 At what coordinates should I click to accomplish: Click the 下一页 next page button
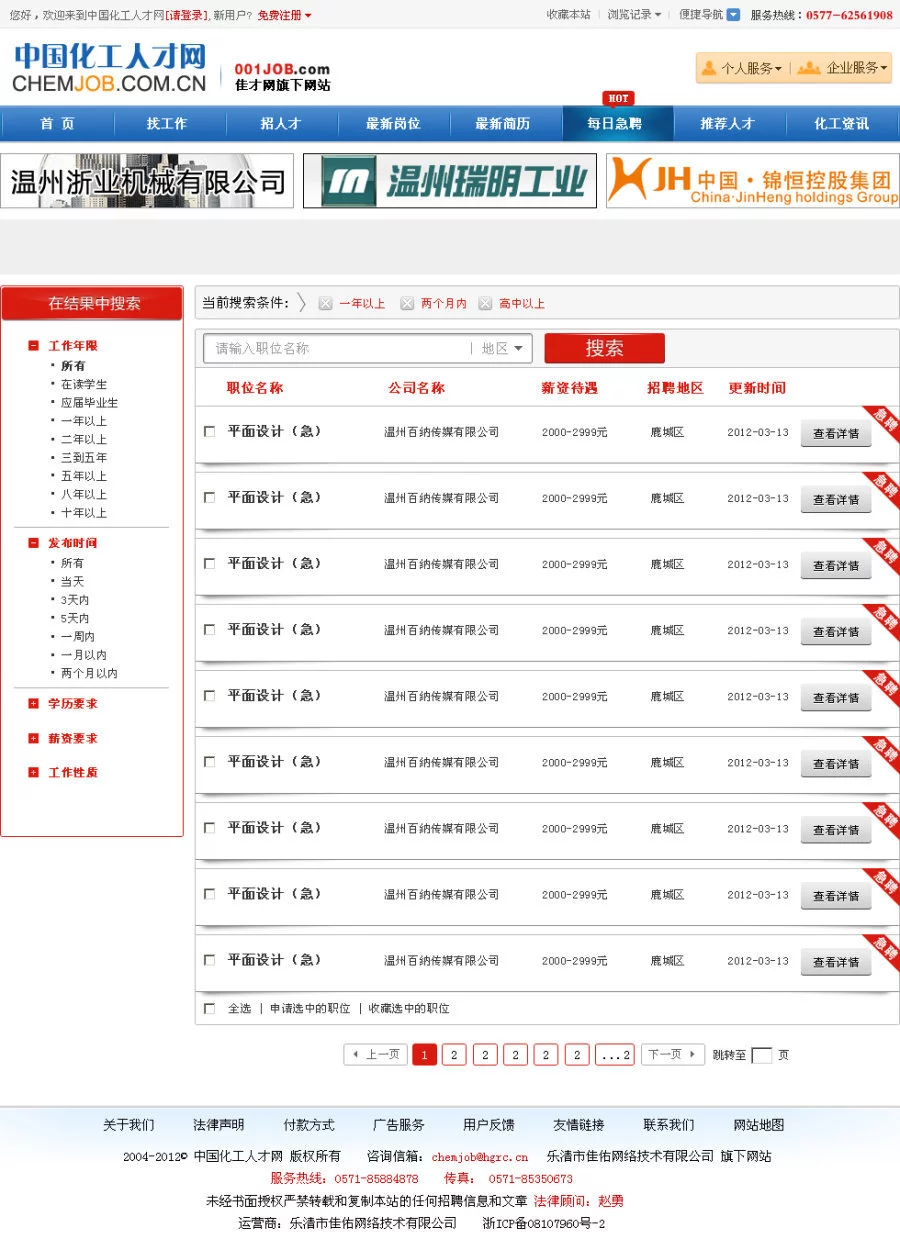coord(672,1055)
